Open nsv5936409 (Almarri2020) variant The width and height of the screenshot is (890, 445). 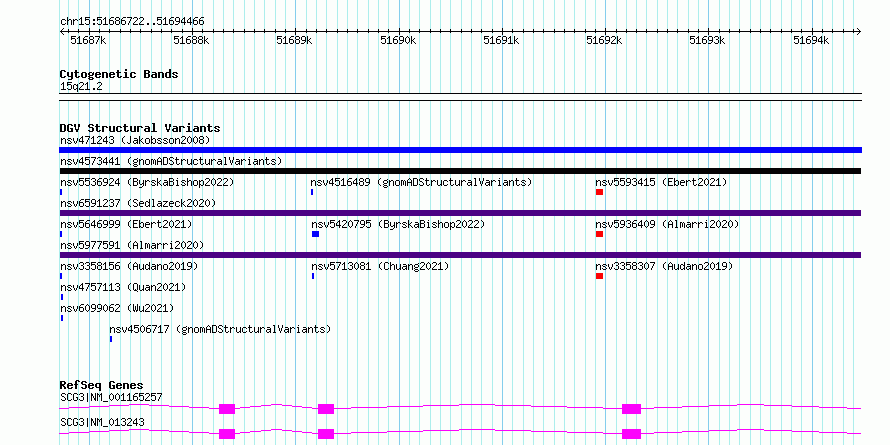[668, 224]
